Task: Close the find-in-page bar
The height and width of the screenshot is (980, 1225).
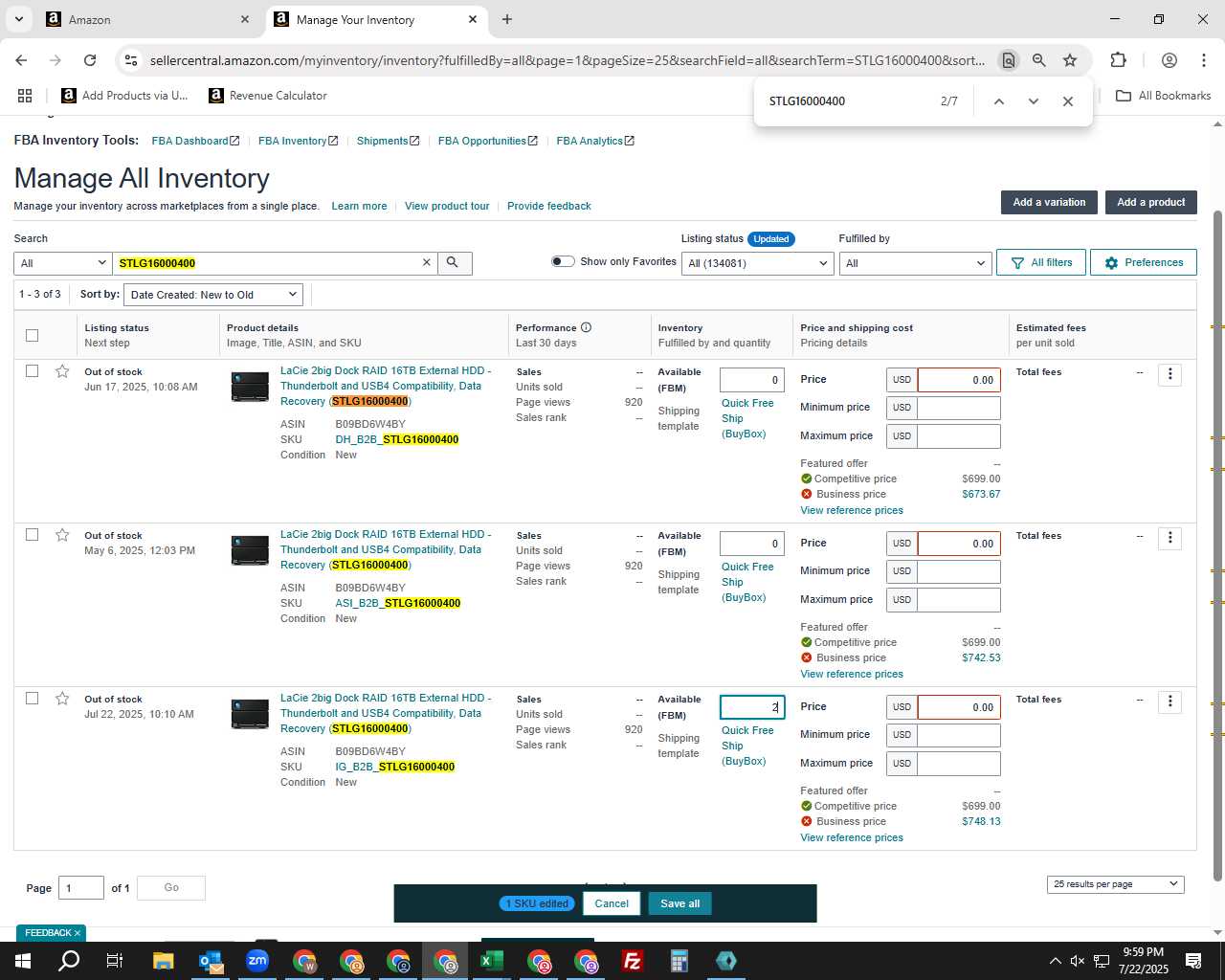Action: (1068, 101)
